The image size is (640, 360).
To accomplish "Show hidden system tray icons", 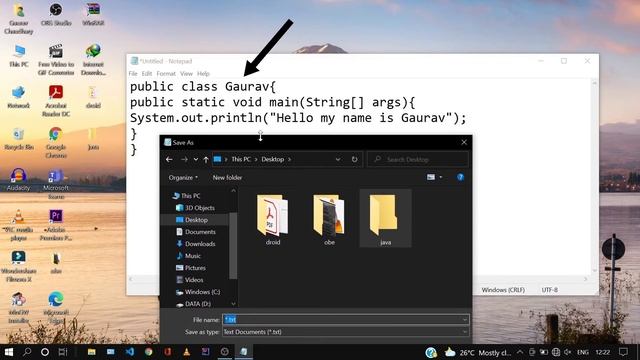I will click(520, 352).
